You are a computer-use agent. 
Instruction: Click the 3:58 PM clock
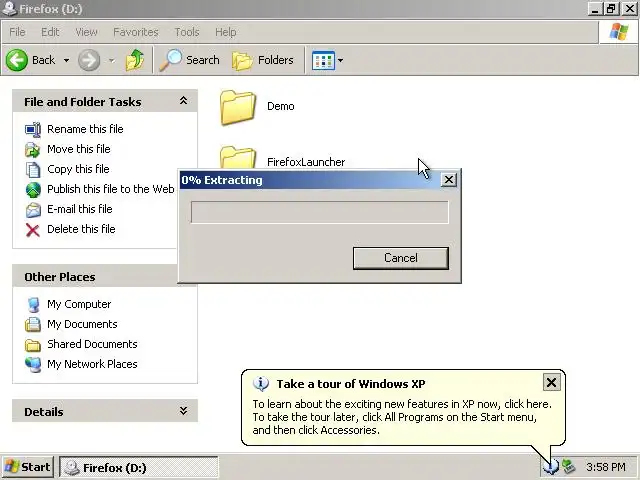click(606, 467)
